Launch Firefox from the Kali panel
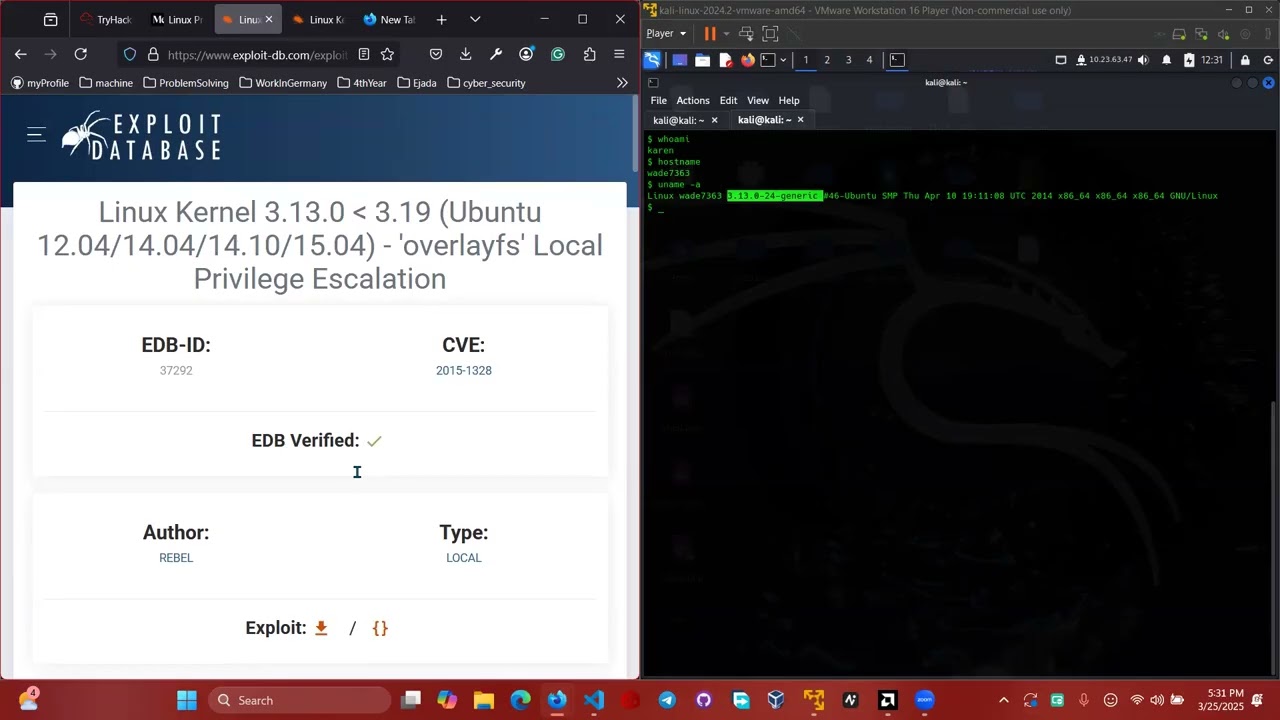1280x720 pixels. pyautogui.click(x=747, y=60)
